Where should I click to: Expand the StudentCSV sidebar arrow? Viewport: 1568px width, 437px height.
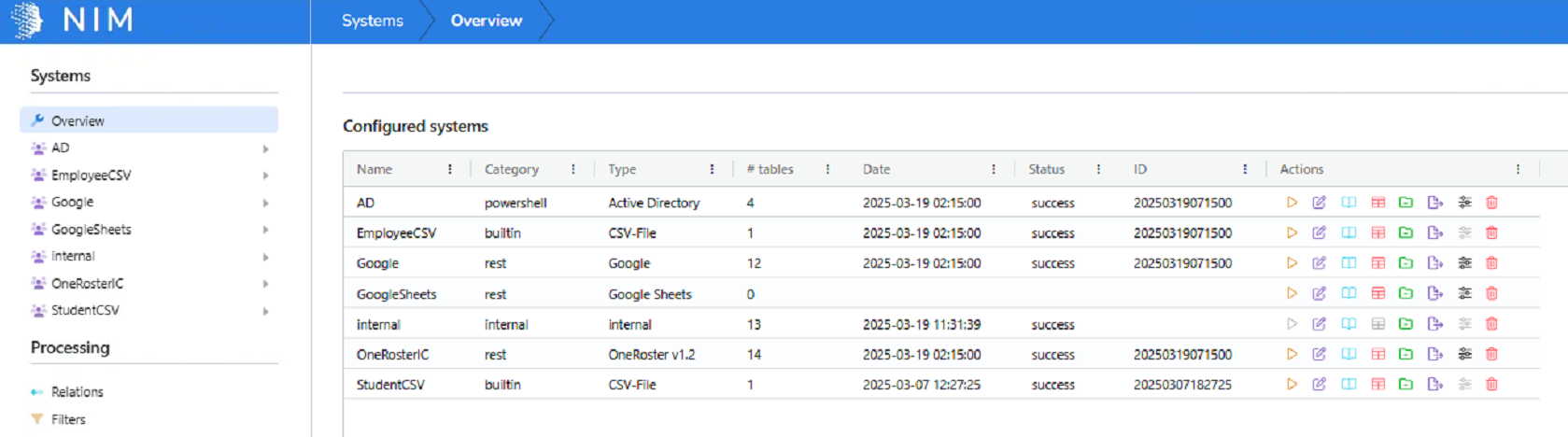(x=266, y=311)
